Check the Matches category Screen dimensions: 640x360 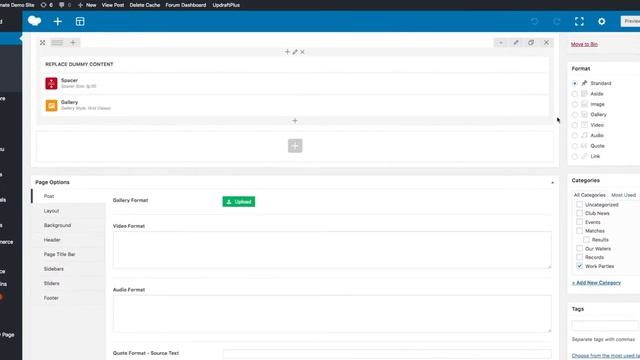click(580, 231)
